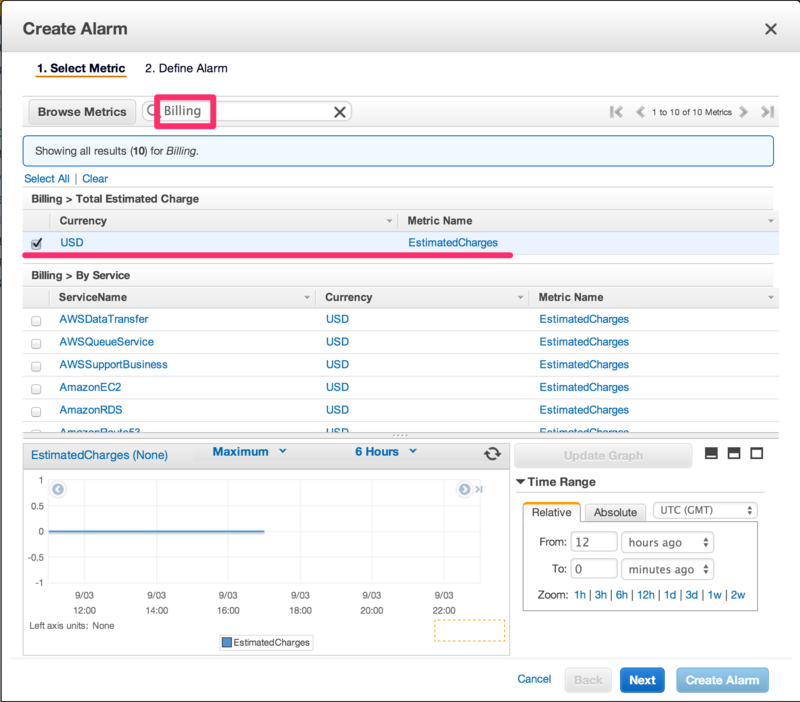Viewport: 800px width, 702px height.
Task: Select the '1. Select Metric' step tab
Action: tap(81, 68)
